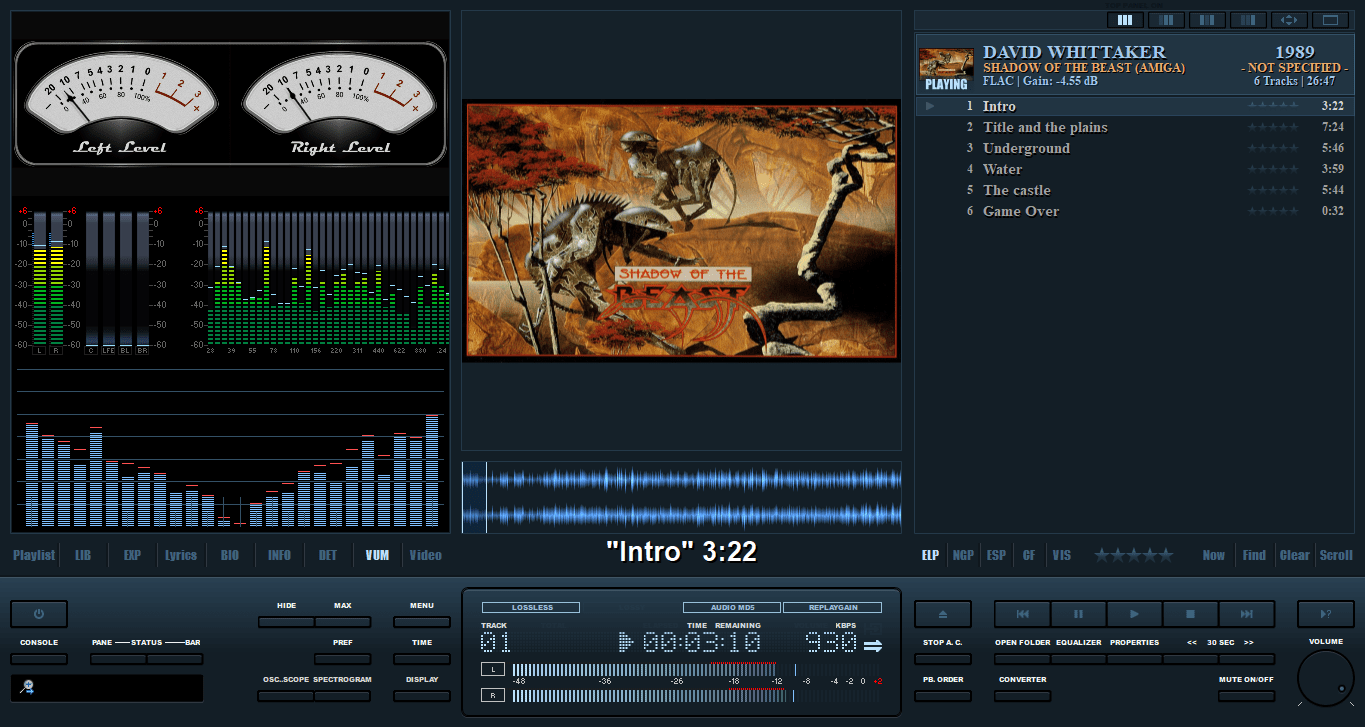The height and width of the screenshot is (727, 1365).
Task: Rate the playing track with the bottom stars
Action: pyautogui.click(x=1133, y=555)
